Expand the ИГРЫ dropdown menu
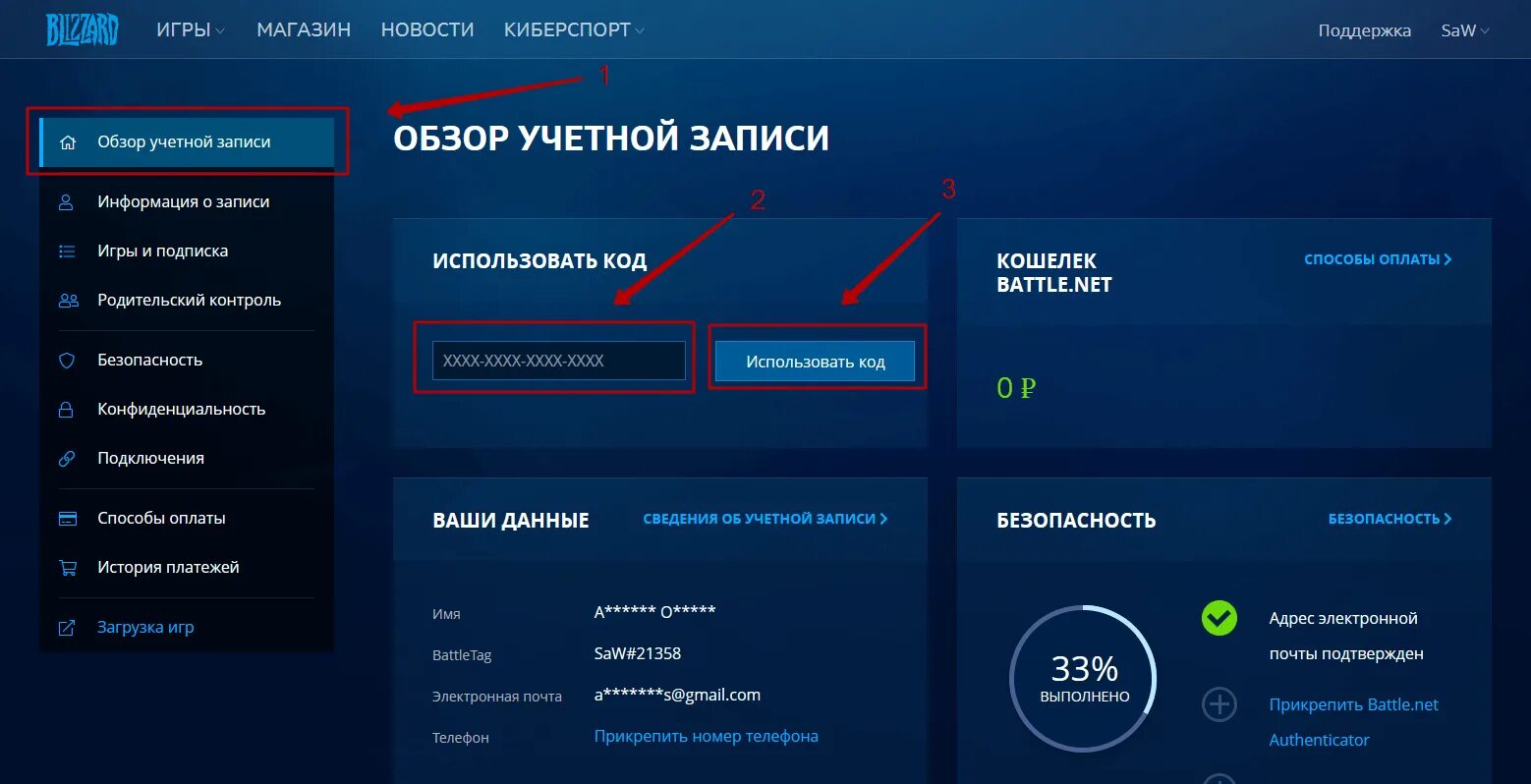 [x=191, y=30]
